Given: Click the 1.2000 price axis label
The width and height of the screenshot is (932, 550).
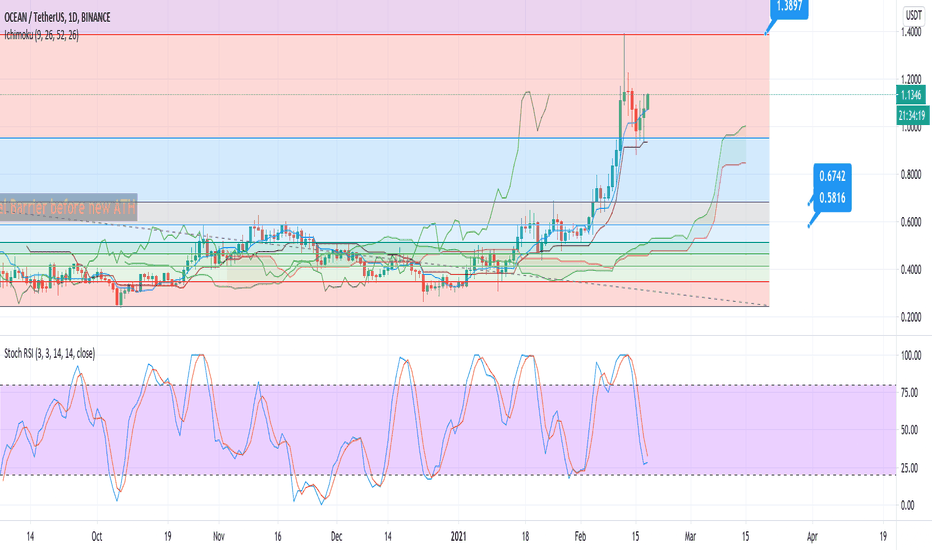Looking at the screenshot, I should point(911,80).
